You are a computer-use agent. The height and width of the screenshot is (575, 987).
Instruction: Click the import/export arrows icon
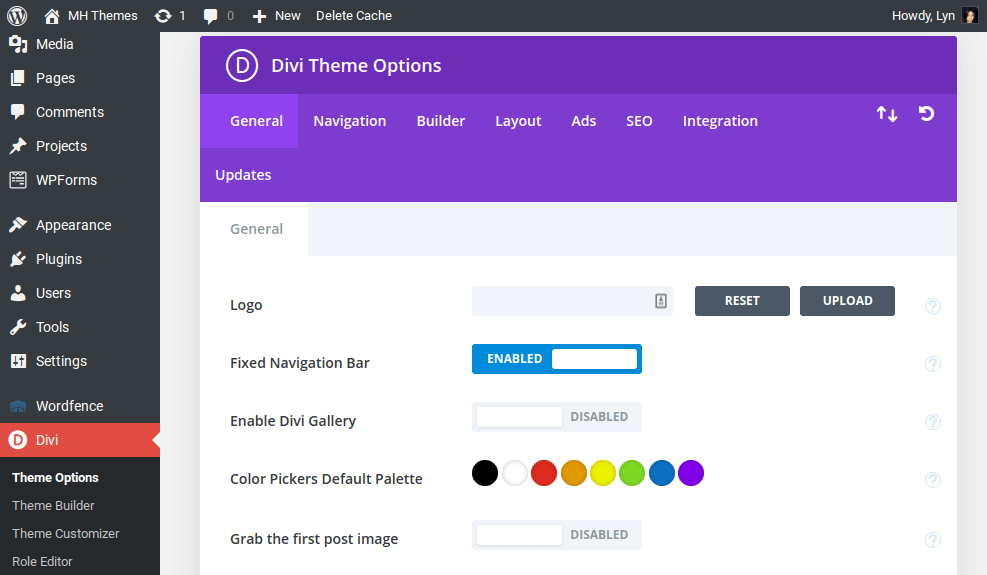click(x=886, y=114)
